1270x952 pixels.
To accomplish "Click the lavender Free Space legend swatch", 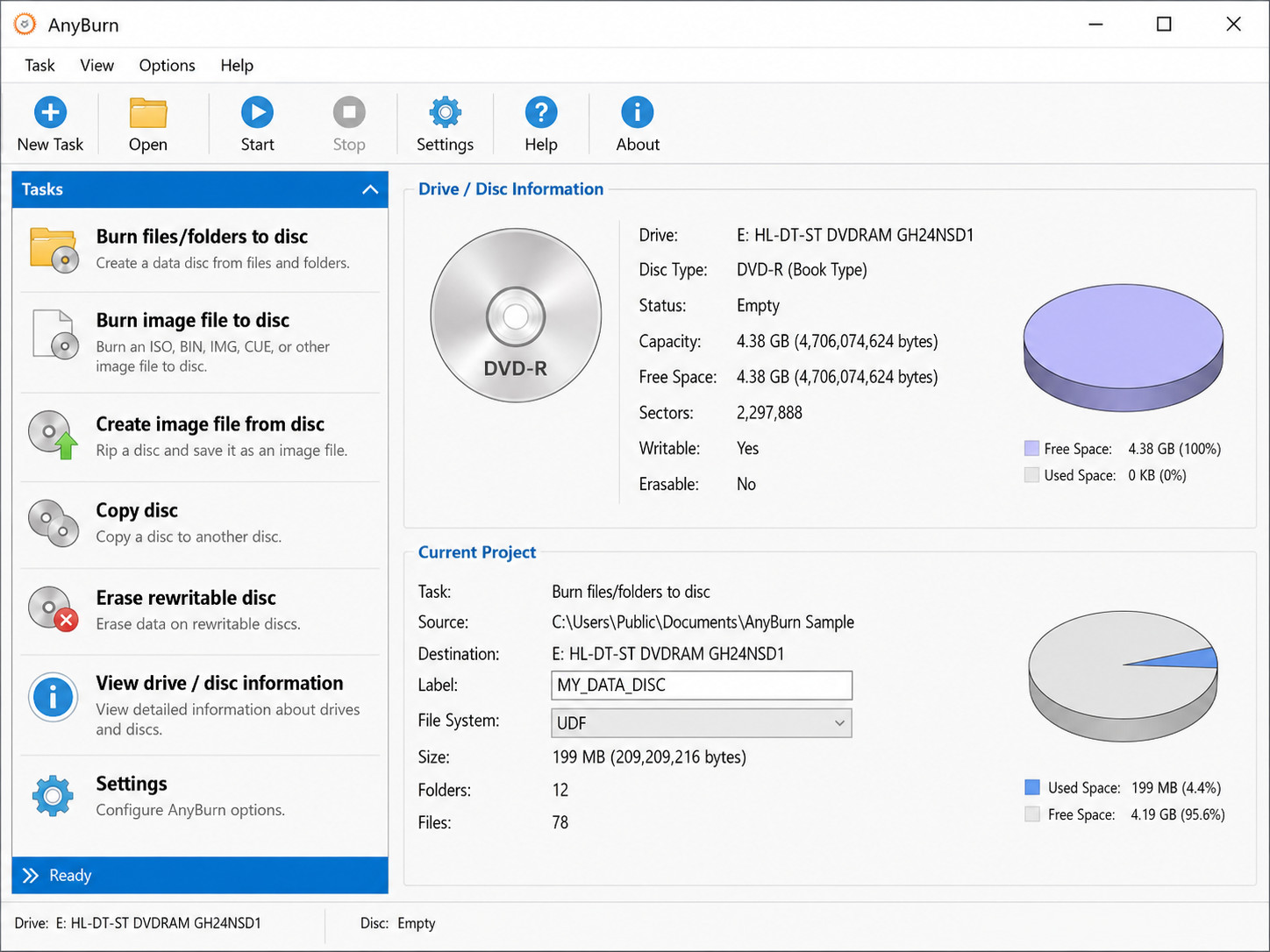I will (1031, 449).
